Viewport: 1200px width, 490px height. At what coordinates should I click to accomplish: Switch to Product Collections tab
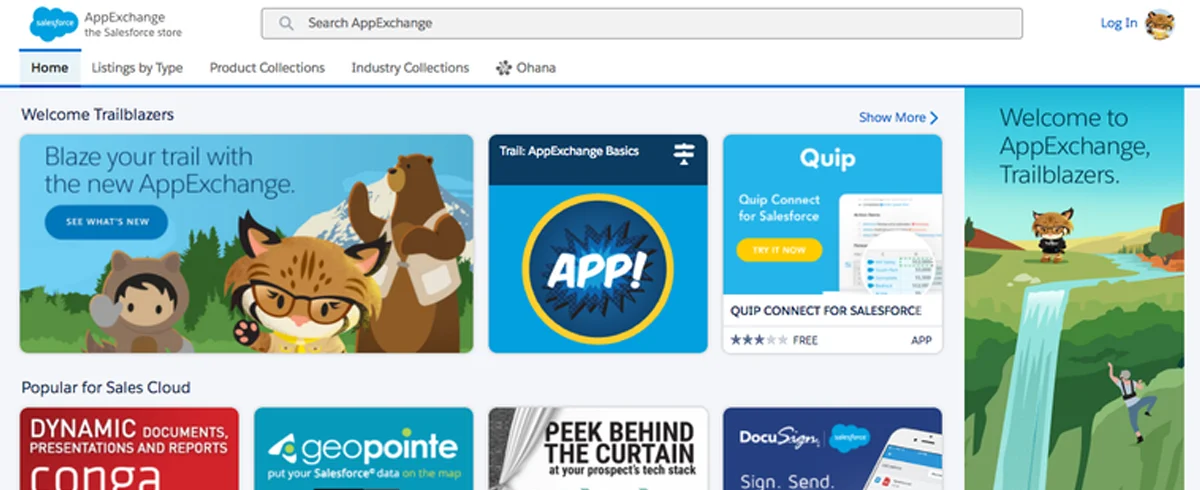click(x=267, y=68)
